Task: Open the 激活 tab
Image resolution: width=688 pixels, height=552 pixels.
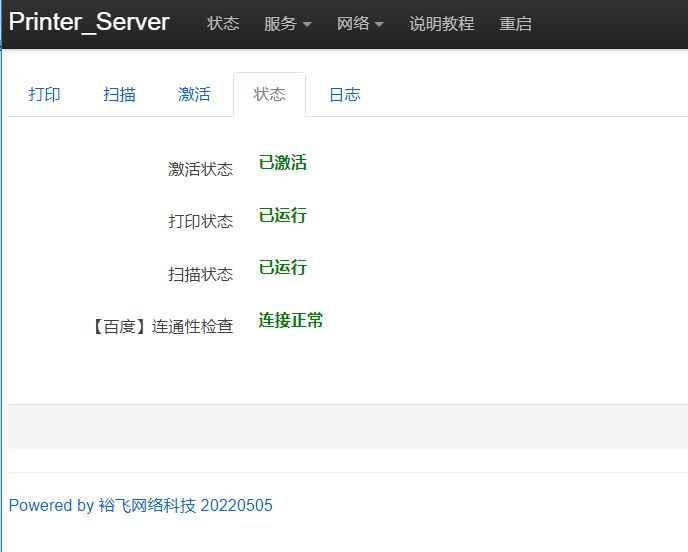Action: coord(194,95)
